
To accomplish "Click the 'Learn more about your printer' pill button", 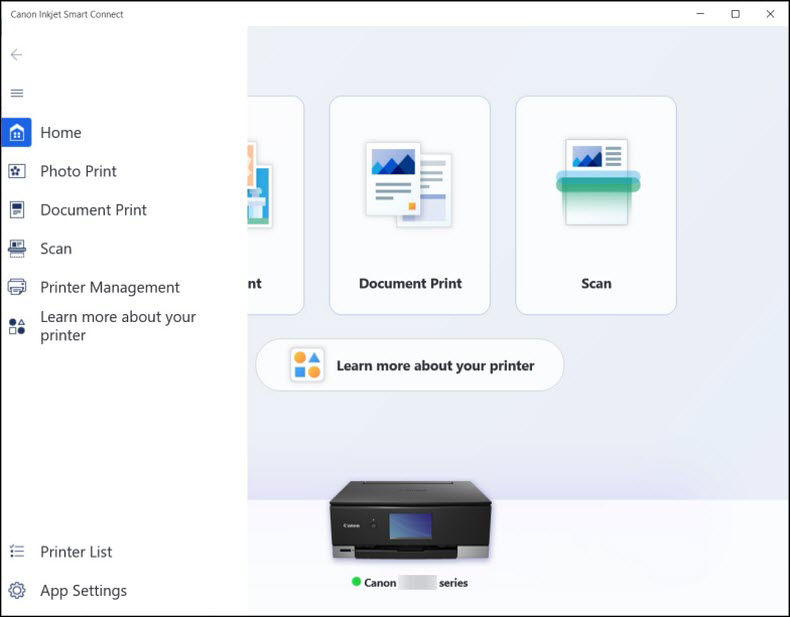I will pyautogui.click(x=410, y=365).
